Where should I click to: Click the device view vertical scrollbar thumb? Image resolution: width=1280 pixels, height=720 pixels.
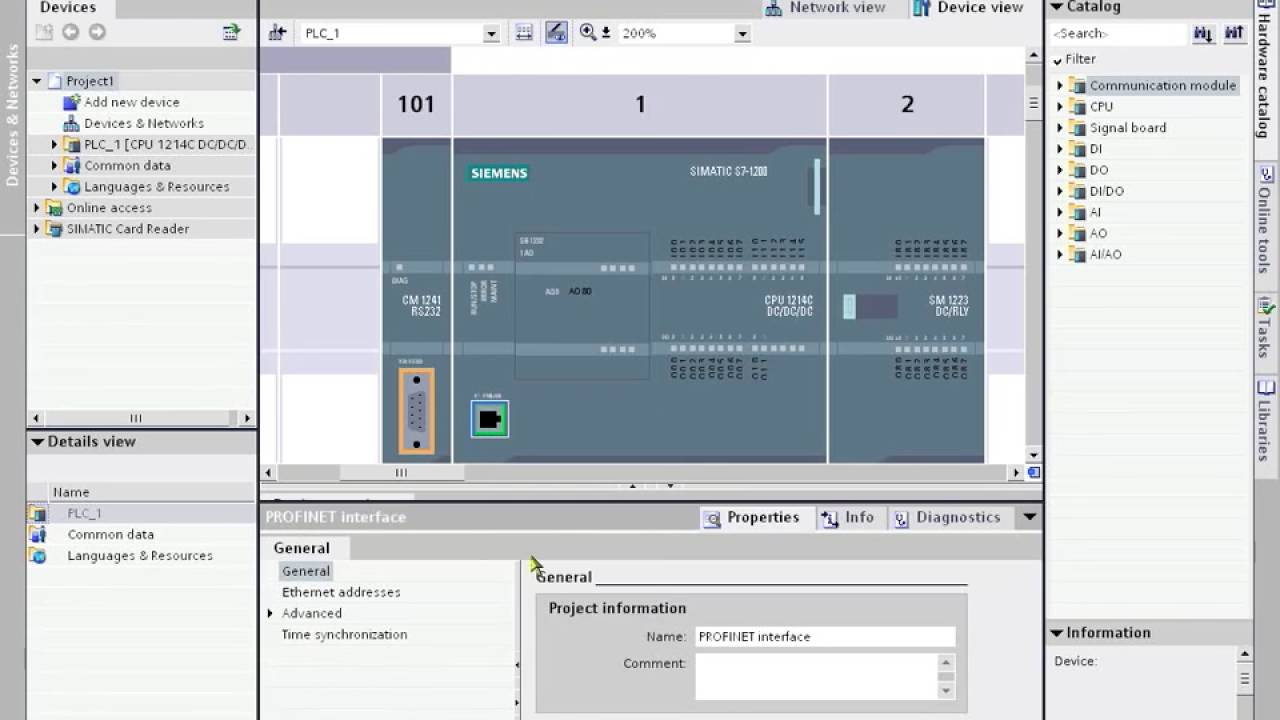tap(1034, 103)
